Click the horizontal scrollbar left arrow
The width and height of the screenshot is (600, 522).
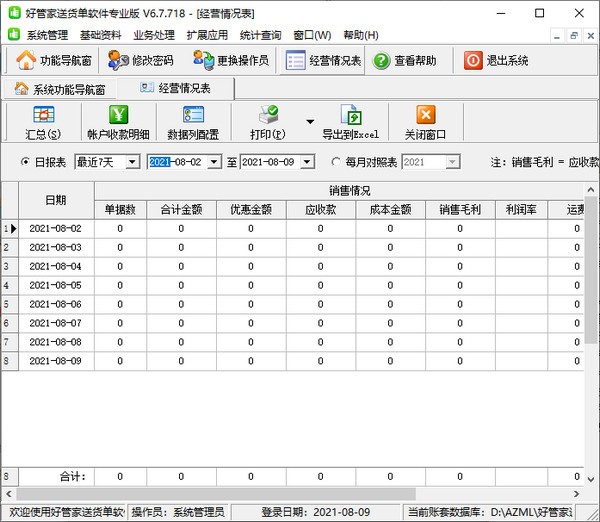pyautogui.click(x=9, y=494)
